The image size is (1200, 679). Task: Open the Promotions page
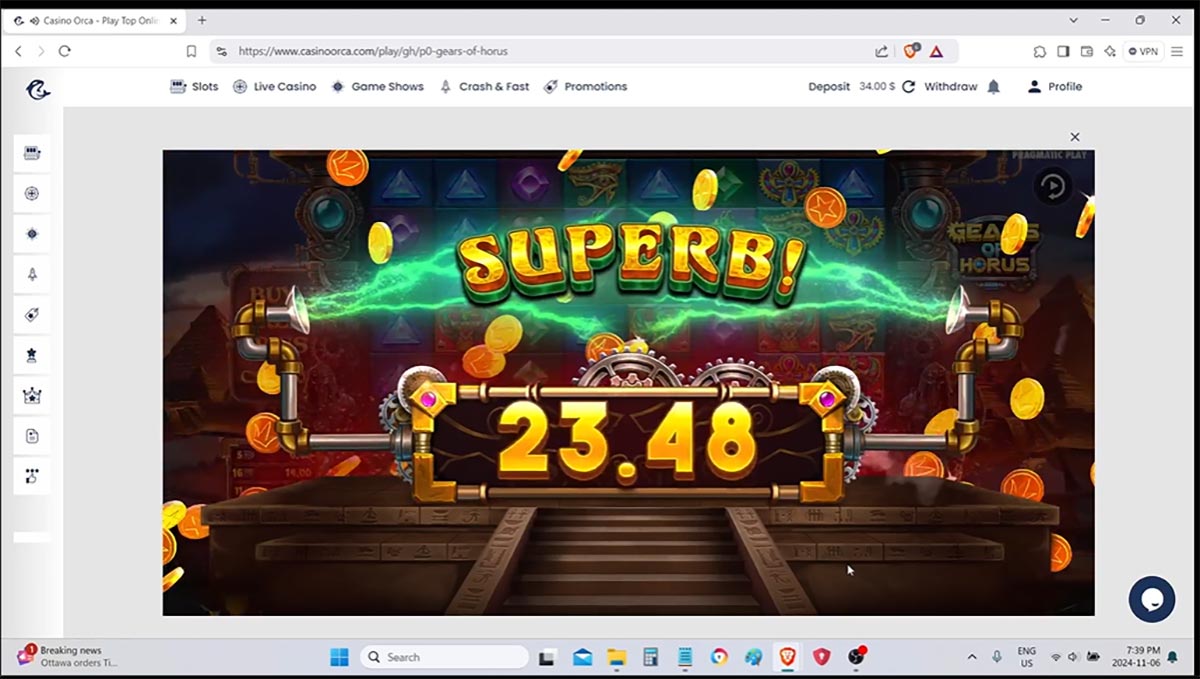585,87
